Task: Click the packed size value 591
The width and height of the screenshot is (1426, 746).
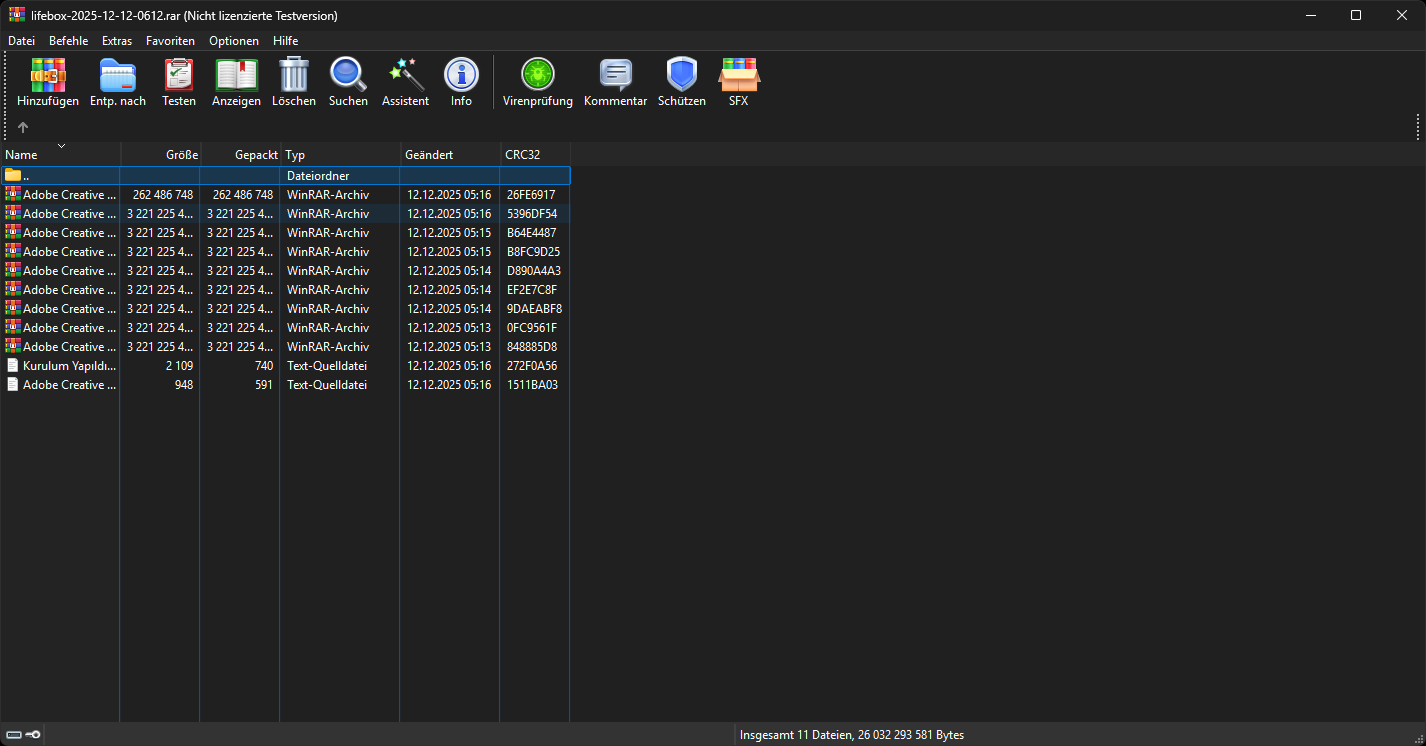Action: coord(264,385)
